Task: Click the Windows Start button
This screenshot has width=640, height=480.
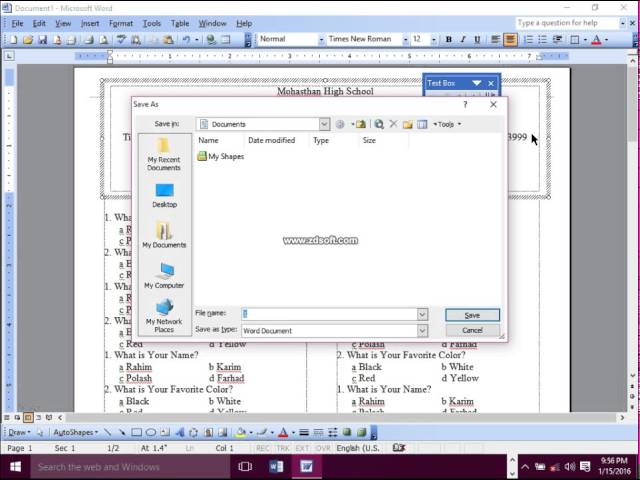Action: [x=16, y=467]
